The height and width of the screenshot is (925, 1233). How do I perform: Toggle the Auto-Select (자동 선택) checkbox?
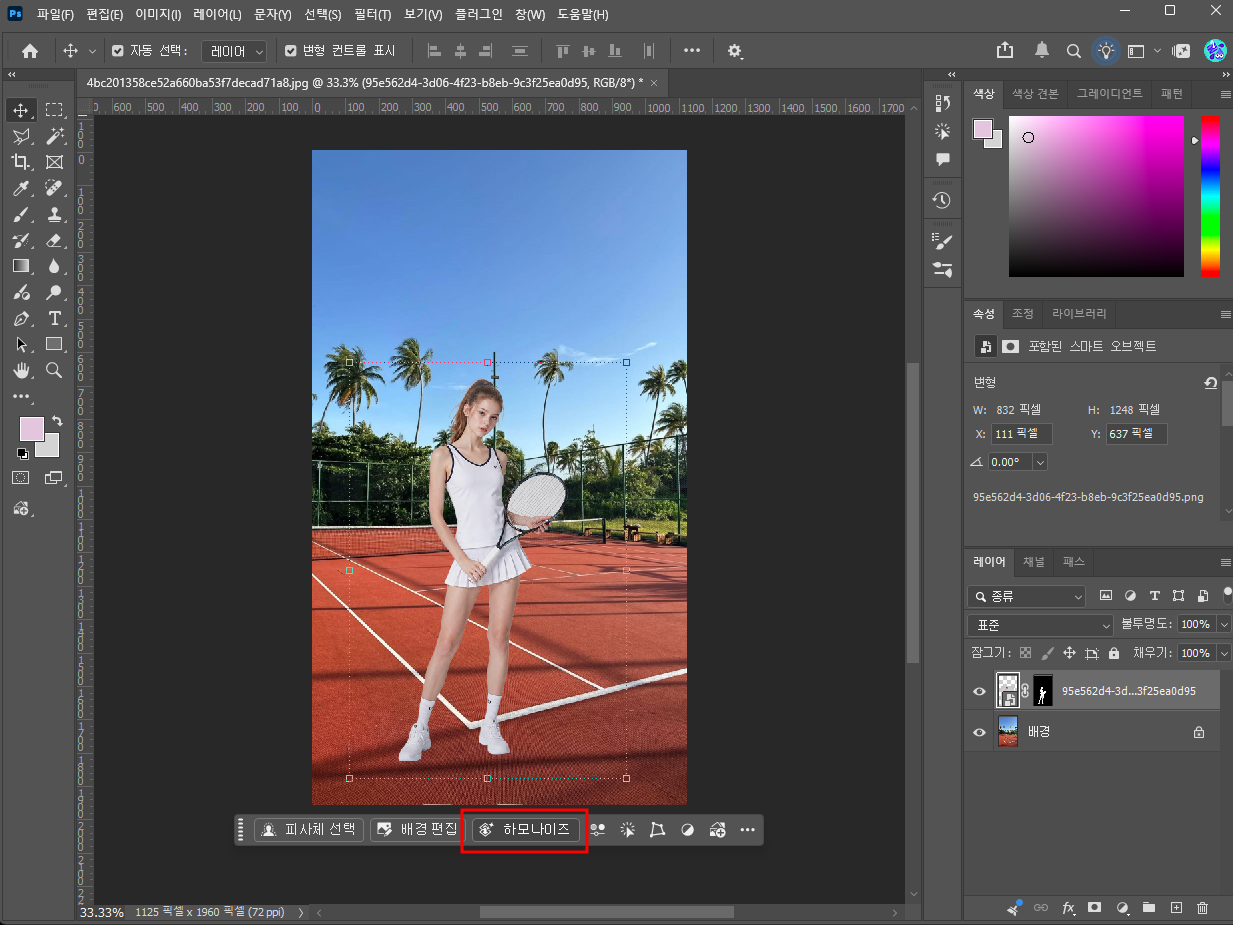point(118,51)
